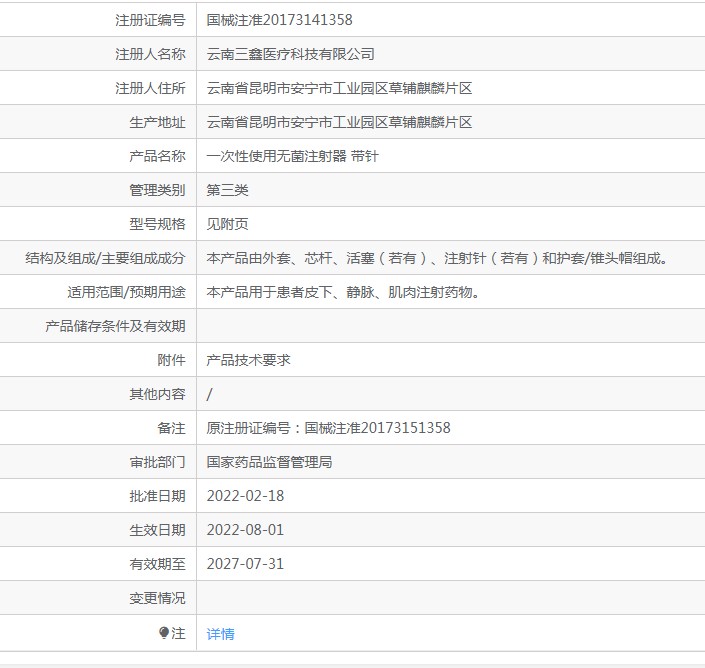This screenshot has height=668, width=705.
Task: Click approval date 2022-02-18
Action: (x=245, y=496)
